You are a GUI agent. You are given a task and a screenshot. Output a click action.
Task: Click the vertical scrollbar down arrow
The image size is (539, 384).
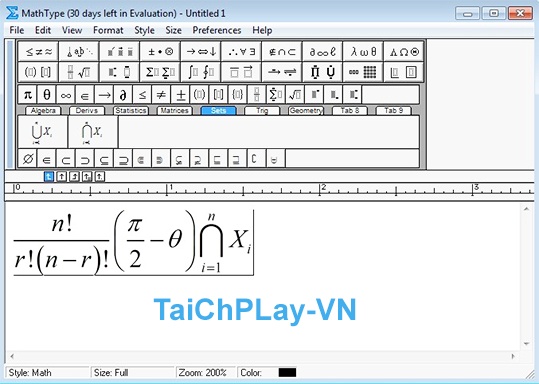[526, 343]
